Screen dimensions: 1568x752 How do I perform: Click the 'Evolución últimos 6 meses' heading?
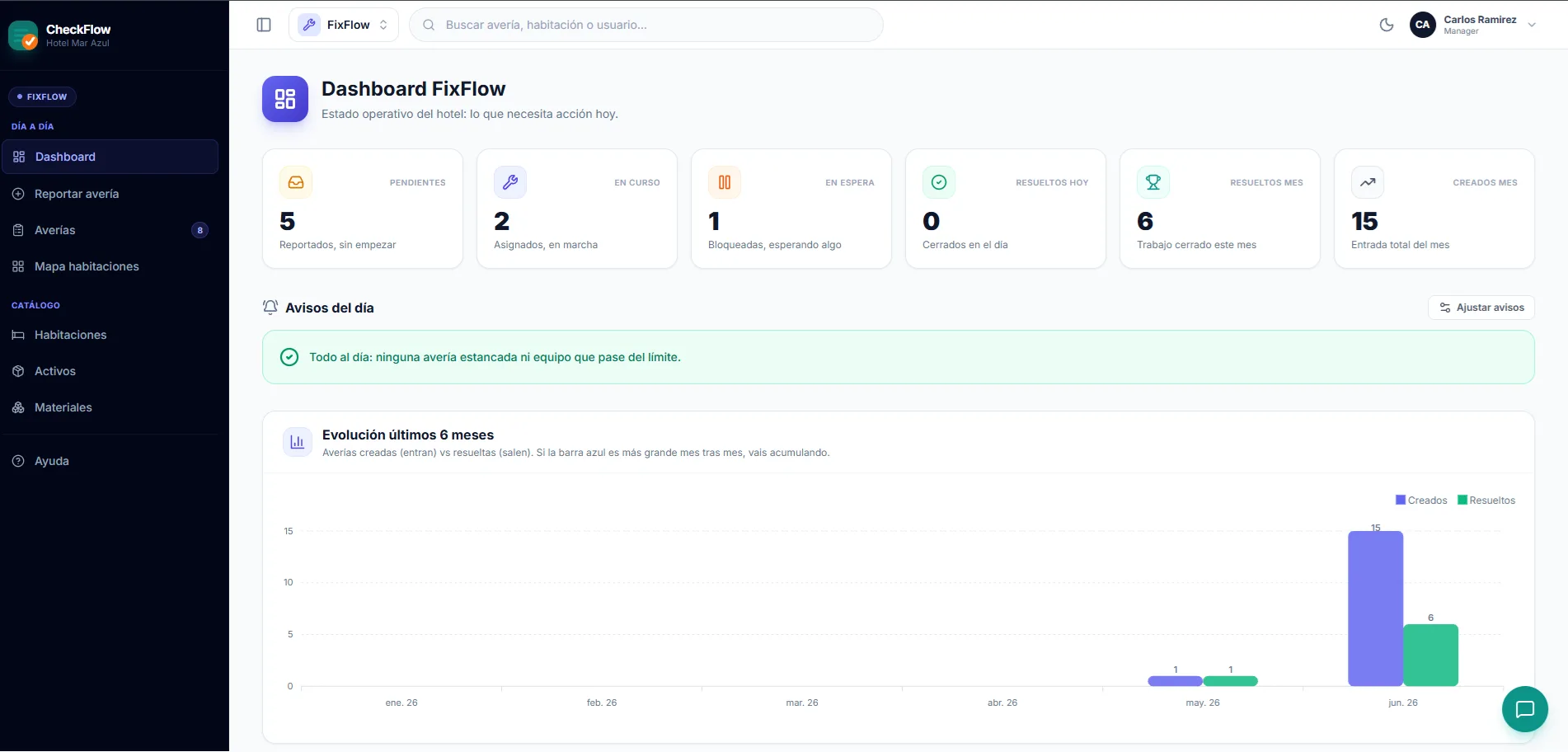[408, 435]
